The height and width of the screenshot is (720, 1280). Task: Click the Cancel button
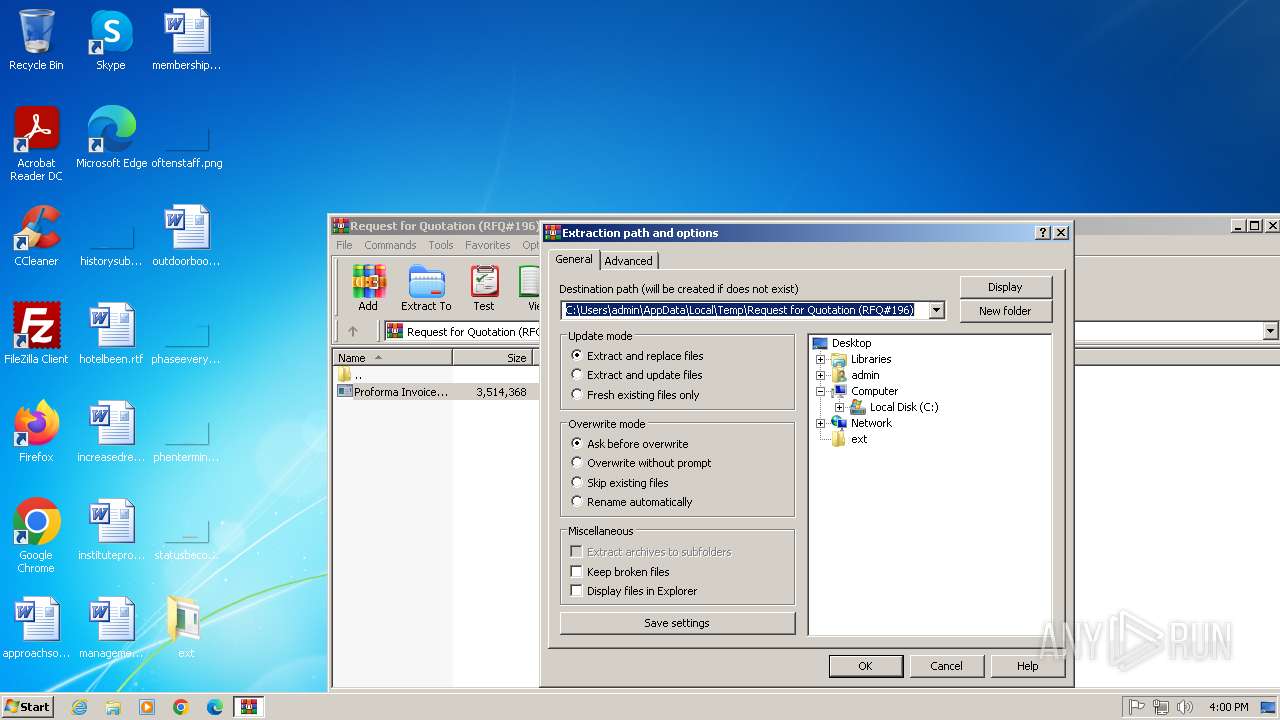(x=946, y=666)
